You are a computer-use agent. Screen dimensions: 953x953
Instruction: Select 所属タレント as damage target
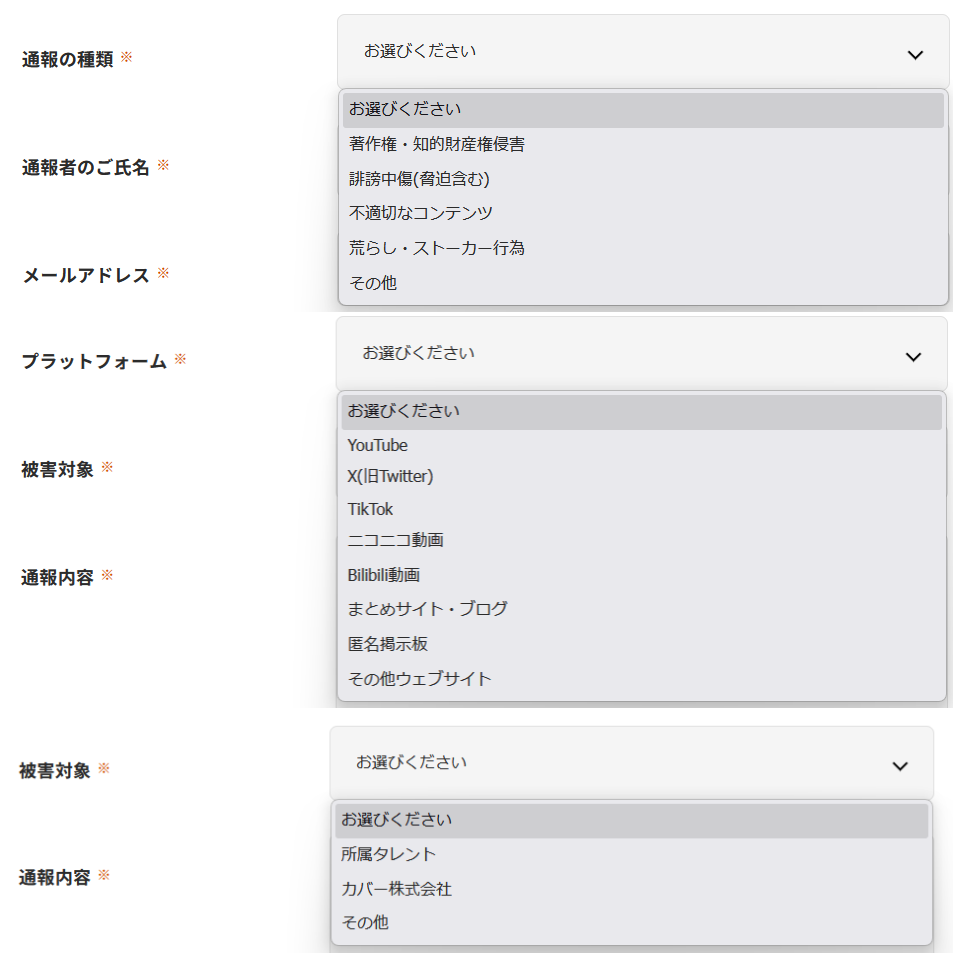[388, 854]
